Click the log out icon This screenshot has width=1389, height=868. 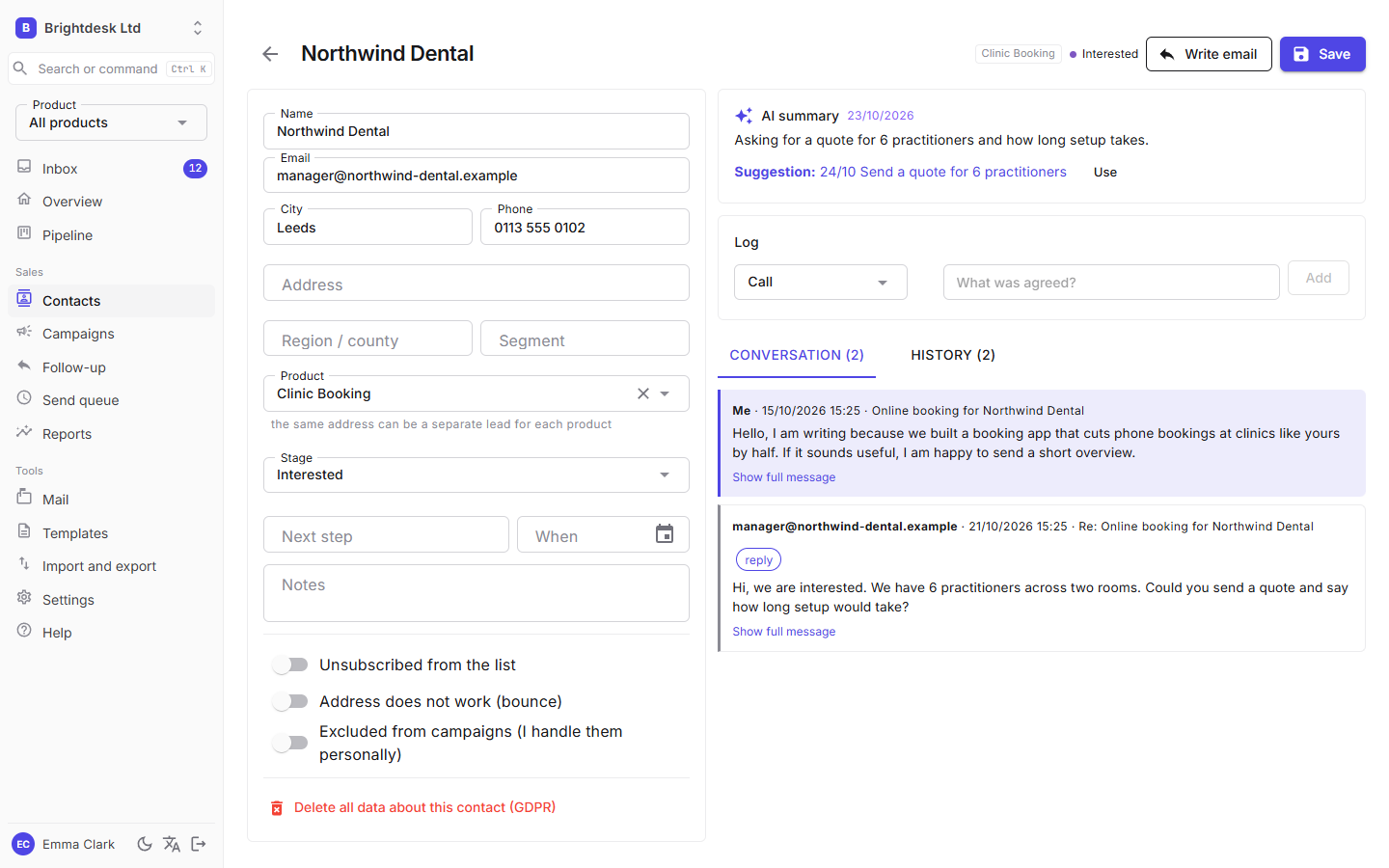click(x=199, y=844)
